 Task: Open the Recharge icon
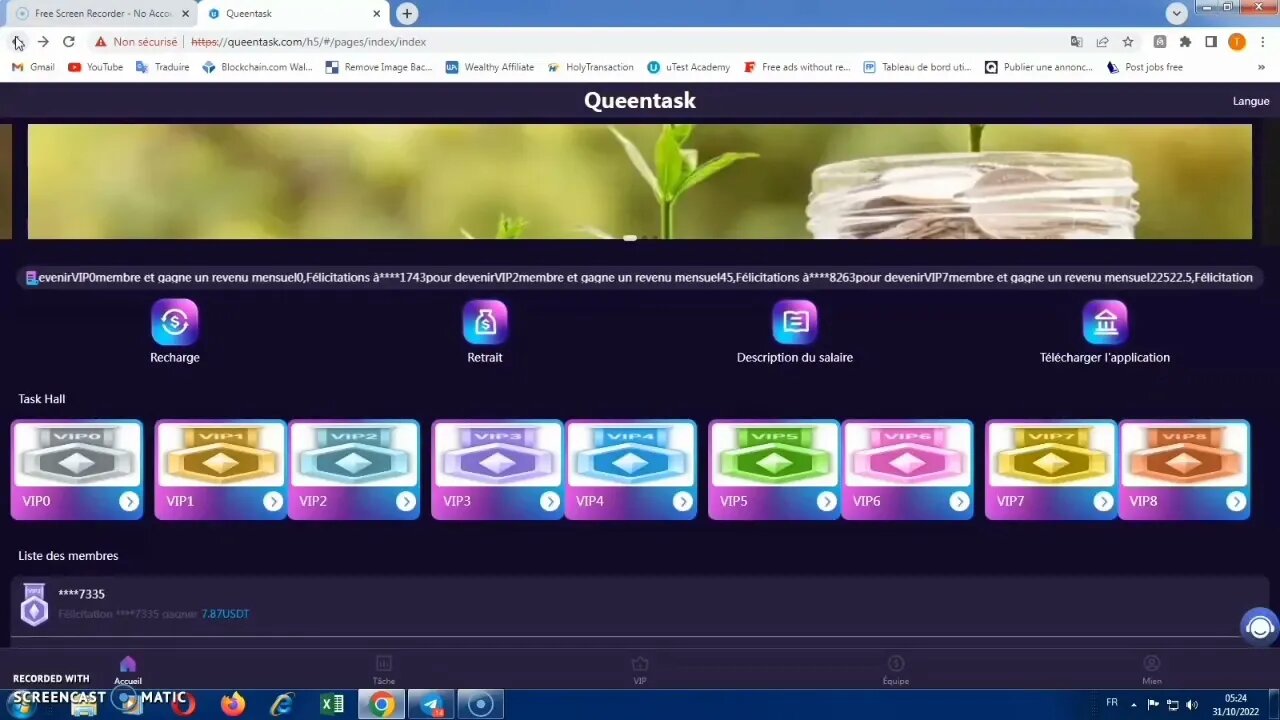174,322
